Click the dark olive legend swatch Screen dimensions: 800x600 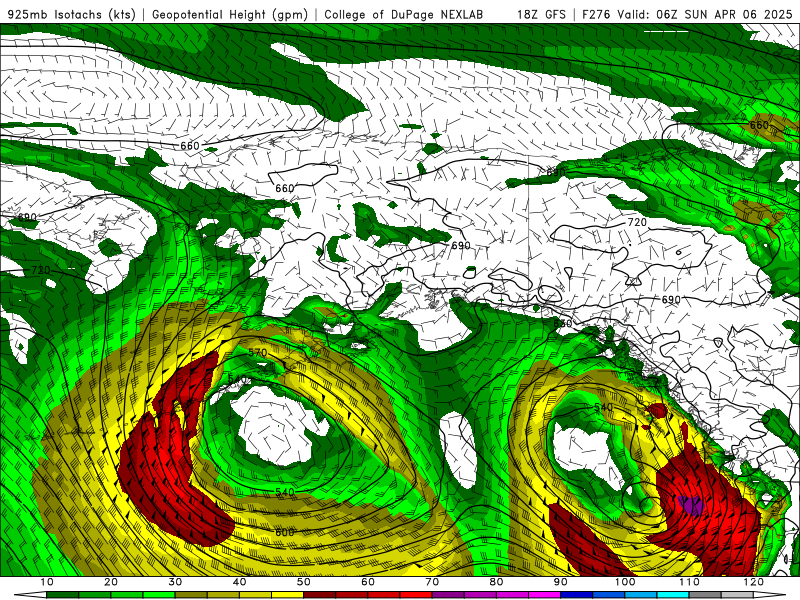[x=191, y=595]
